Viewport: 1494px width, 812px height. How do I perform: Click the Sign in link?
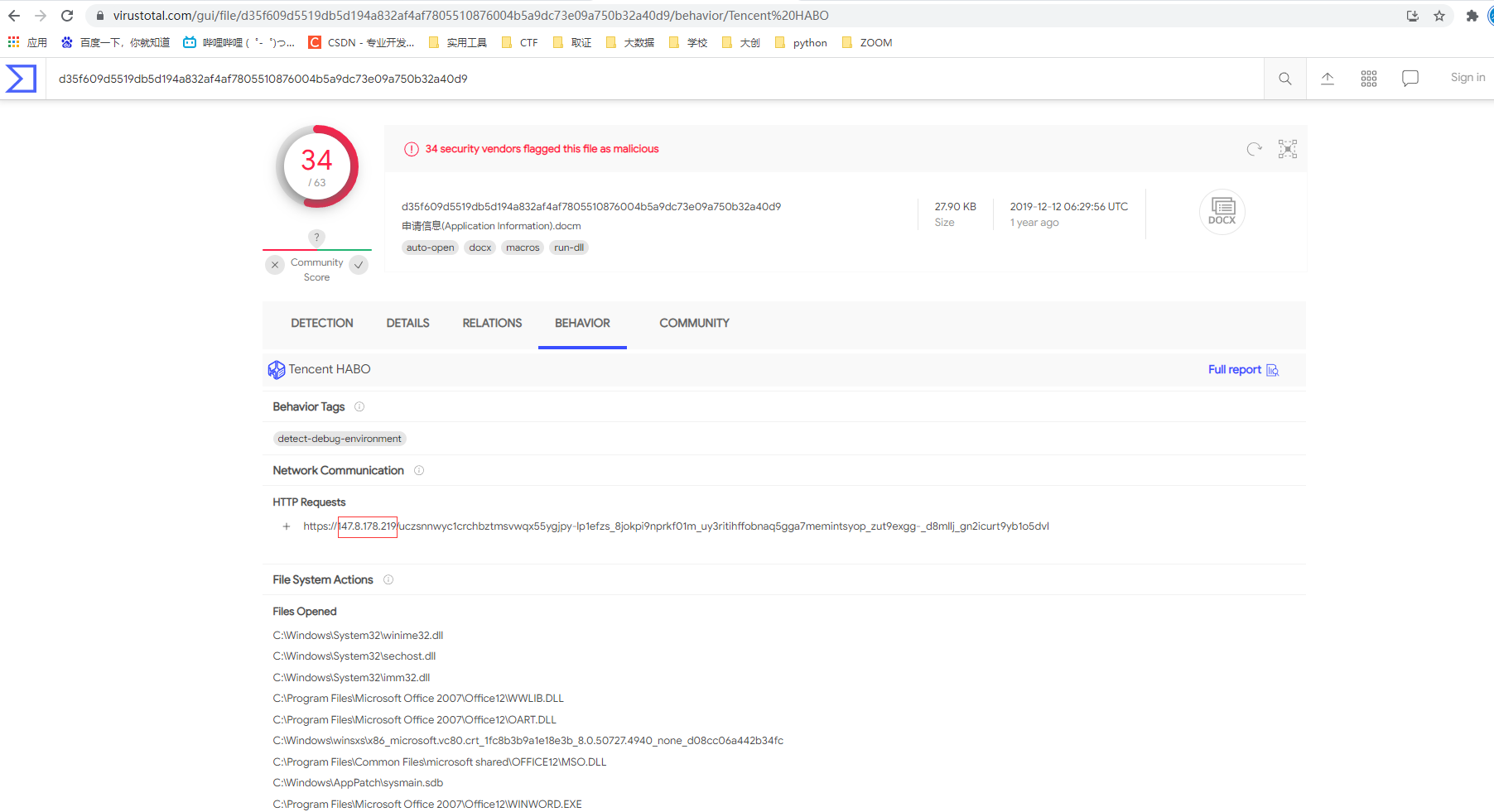pyautogui.click(x=1467, y=78)
